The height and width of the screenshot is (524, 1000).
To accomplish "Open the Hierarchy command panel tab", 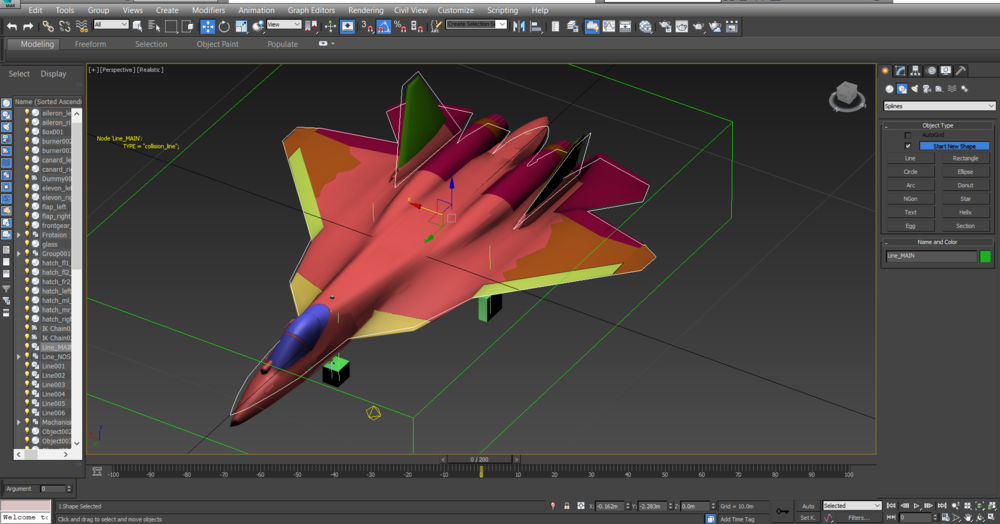I will (916, 71).
